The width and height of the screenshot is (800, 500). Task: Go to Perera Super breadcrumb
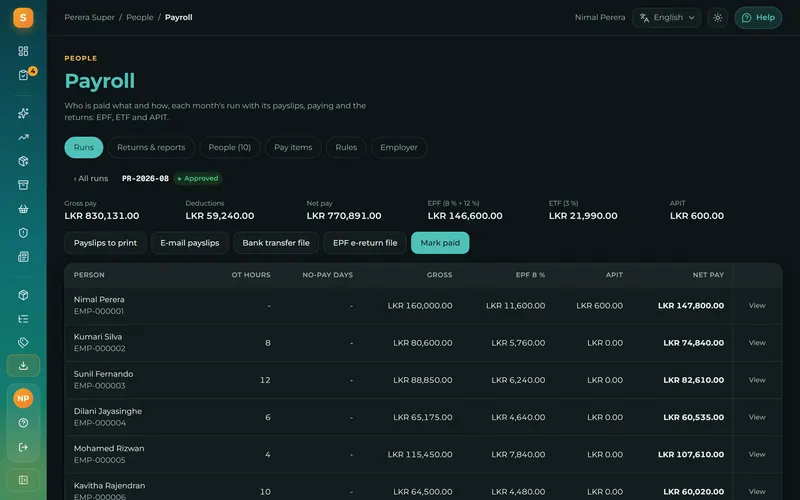89,17
